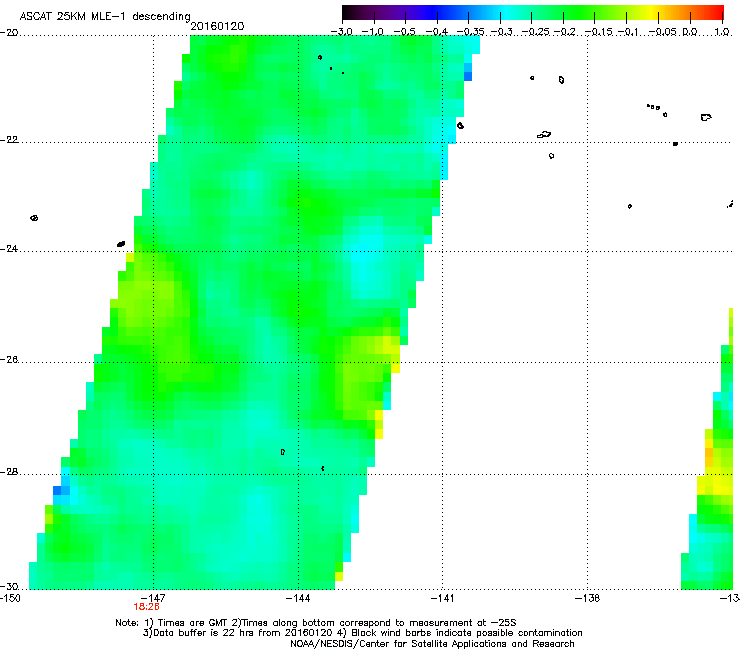Click the colorbar label -0.4

pos(437,32)
